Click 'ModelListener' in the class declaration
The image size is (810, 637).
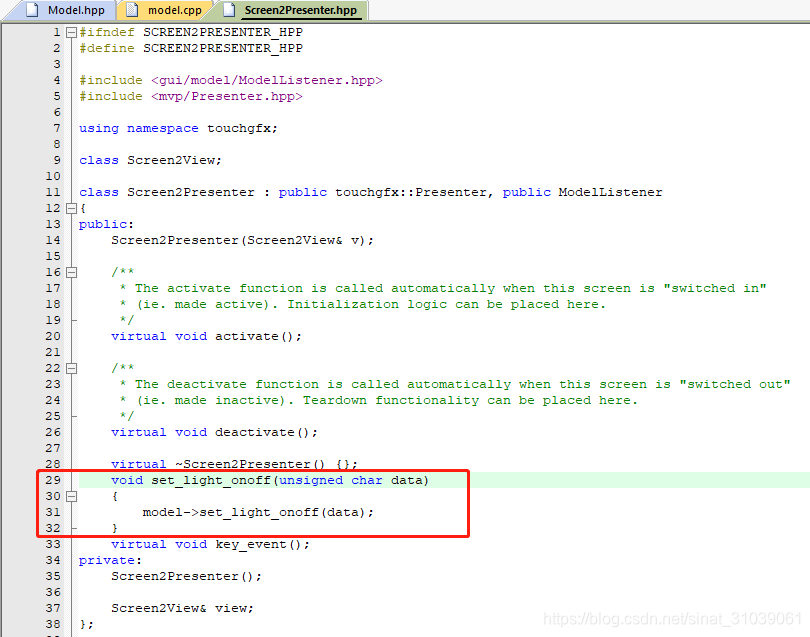610,192
